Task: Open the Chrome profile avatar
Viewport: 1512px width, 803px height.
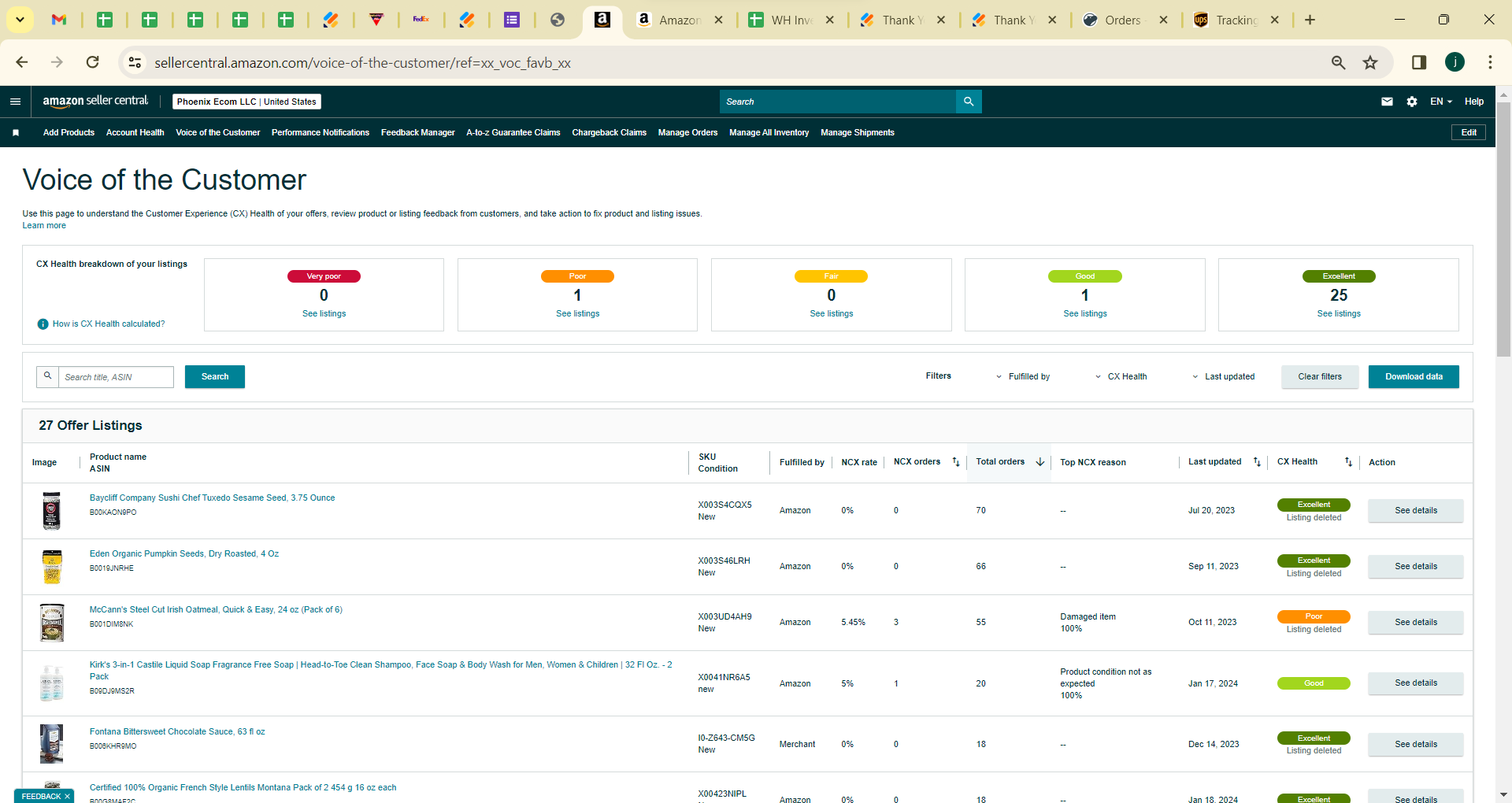Action: tap(1455, 62)
